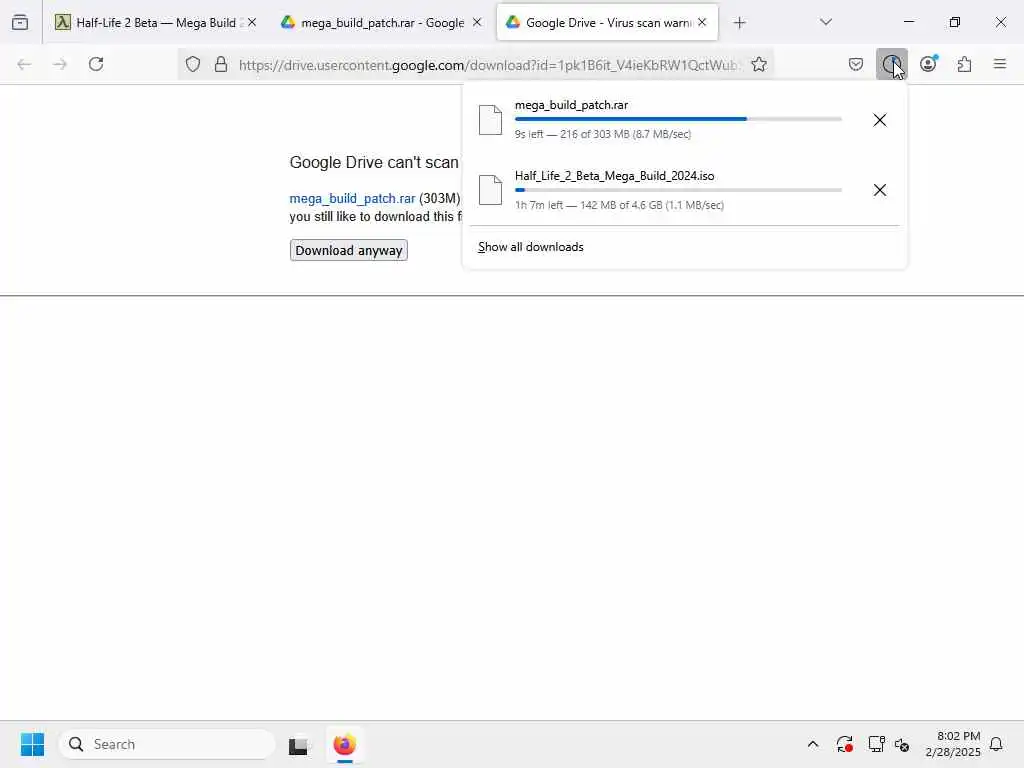The image size is (1024, 768).
Task: Cancel the mega_build_patch.rar download
Action: point(880,120)
